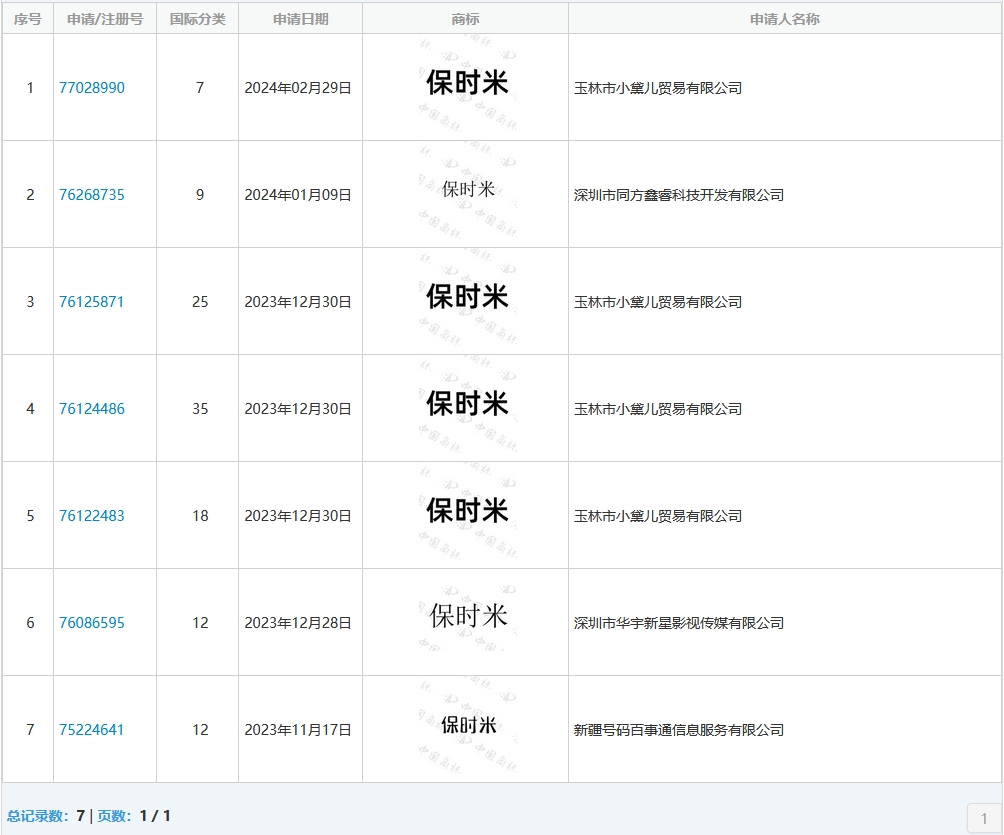Viewport: 1004px width, 835px height.
Task: Open the 保时米 trademark image in row 2
Action: click(x=467, y=190)
